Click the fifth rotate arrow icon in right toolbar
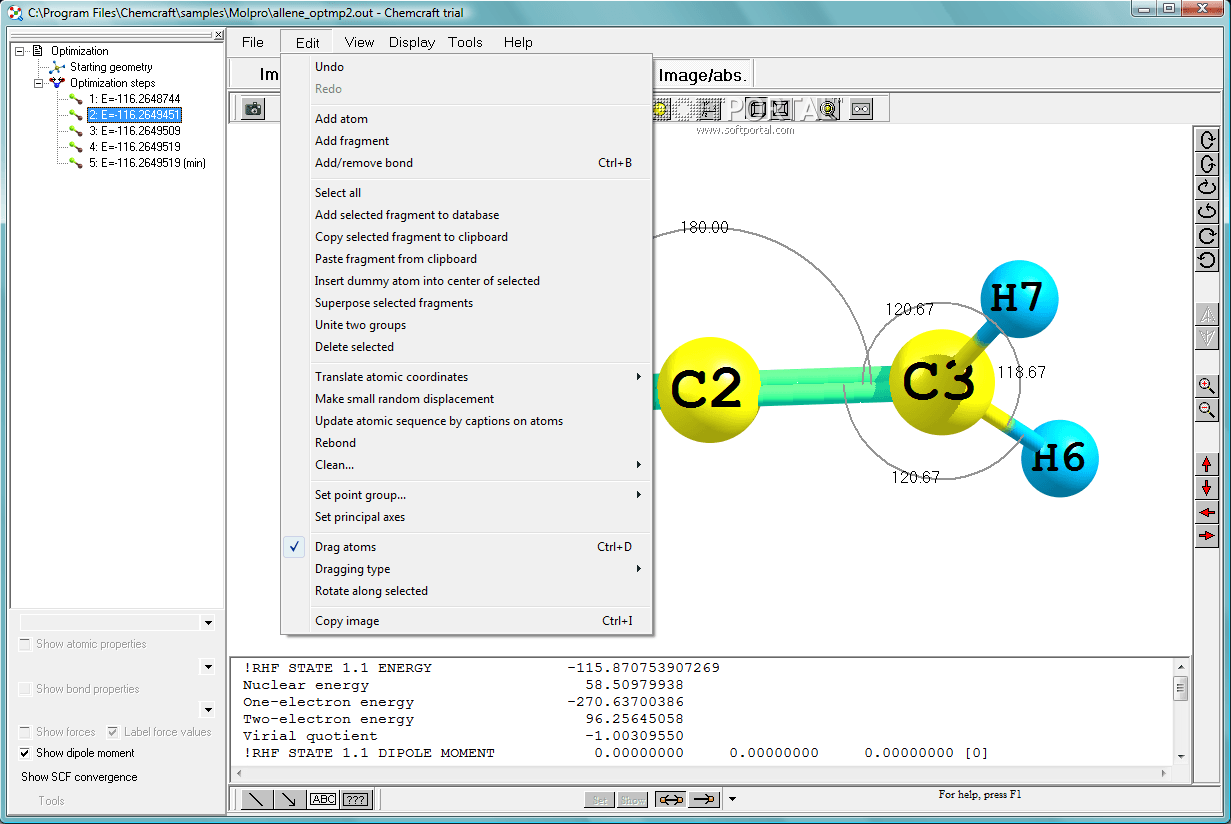 coord(1207,236)
